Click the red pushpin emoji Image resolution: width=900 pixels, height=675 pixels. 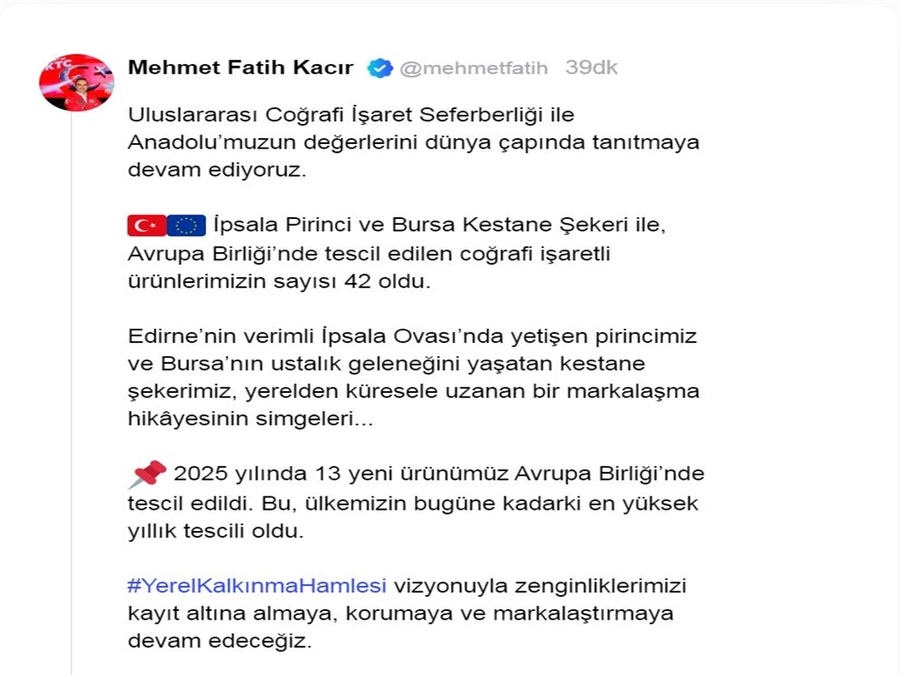(147, 473)
